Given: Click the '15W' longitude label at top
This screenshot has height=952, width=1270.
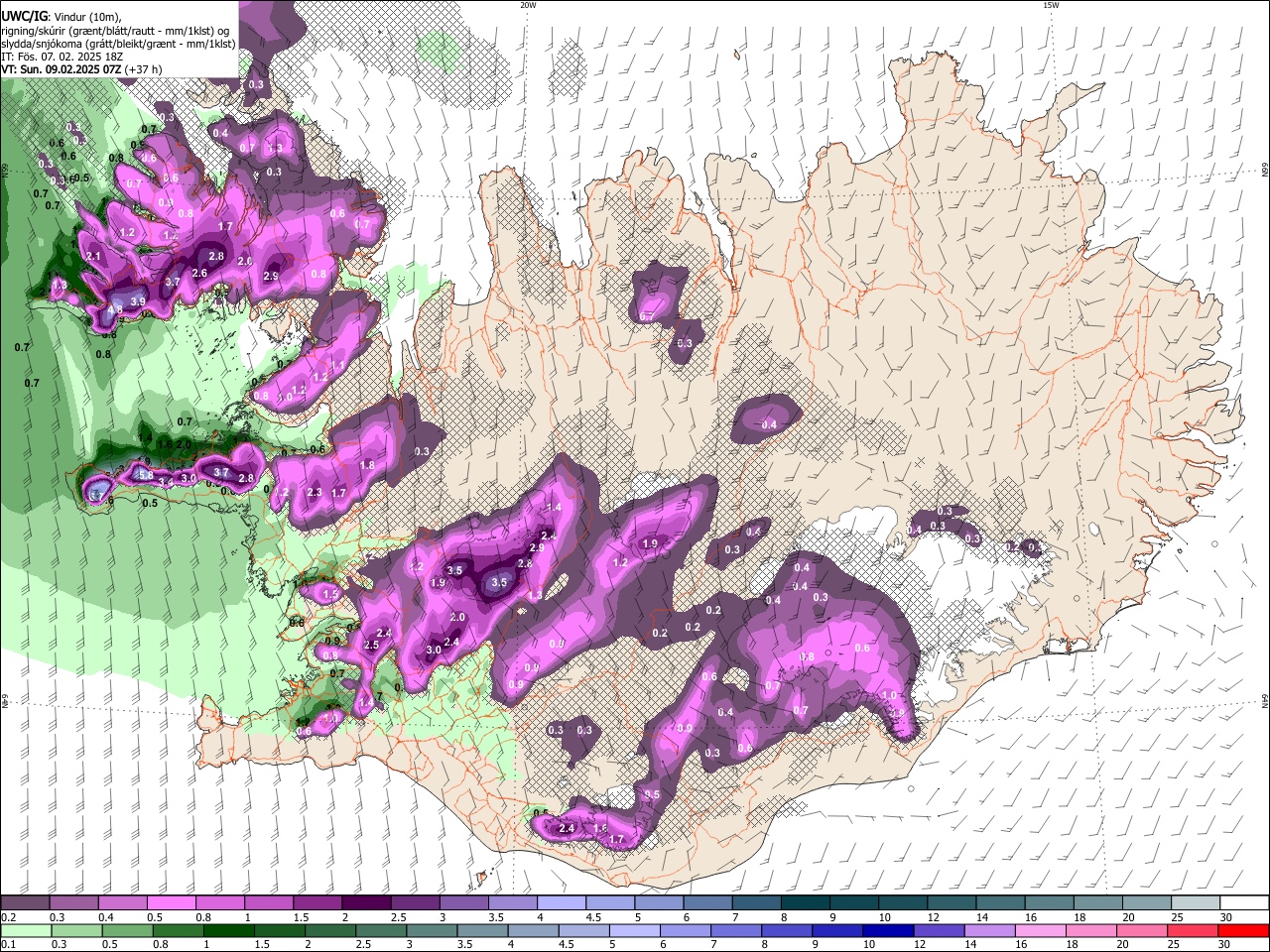Looking at the screenshot, I should [1051, 5].
